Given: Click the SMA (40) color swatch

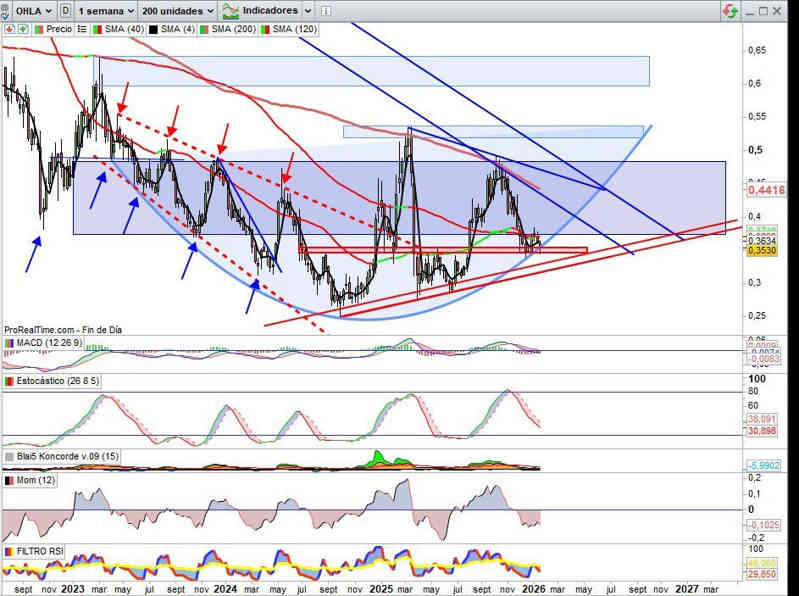Looking at the screenshot, I should tap(98, 29).
